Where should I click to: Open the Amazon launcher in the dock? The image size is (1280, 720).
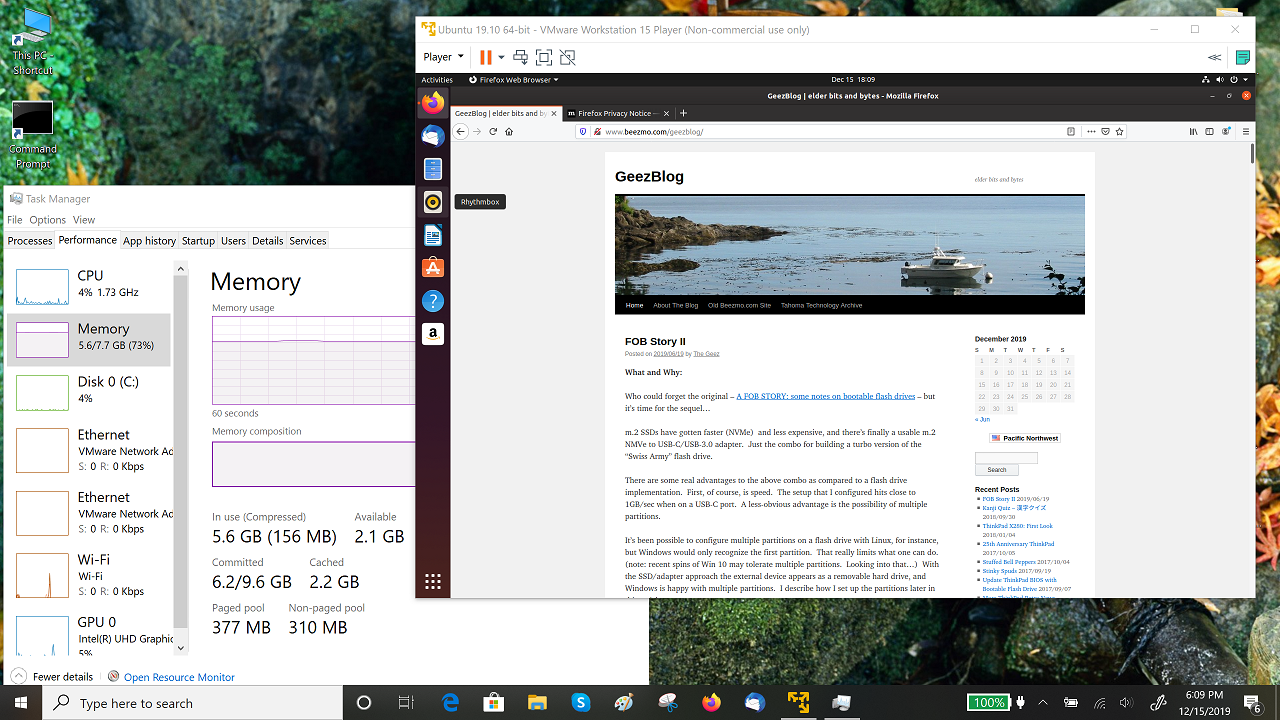[x=433, y=334]
